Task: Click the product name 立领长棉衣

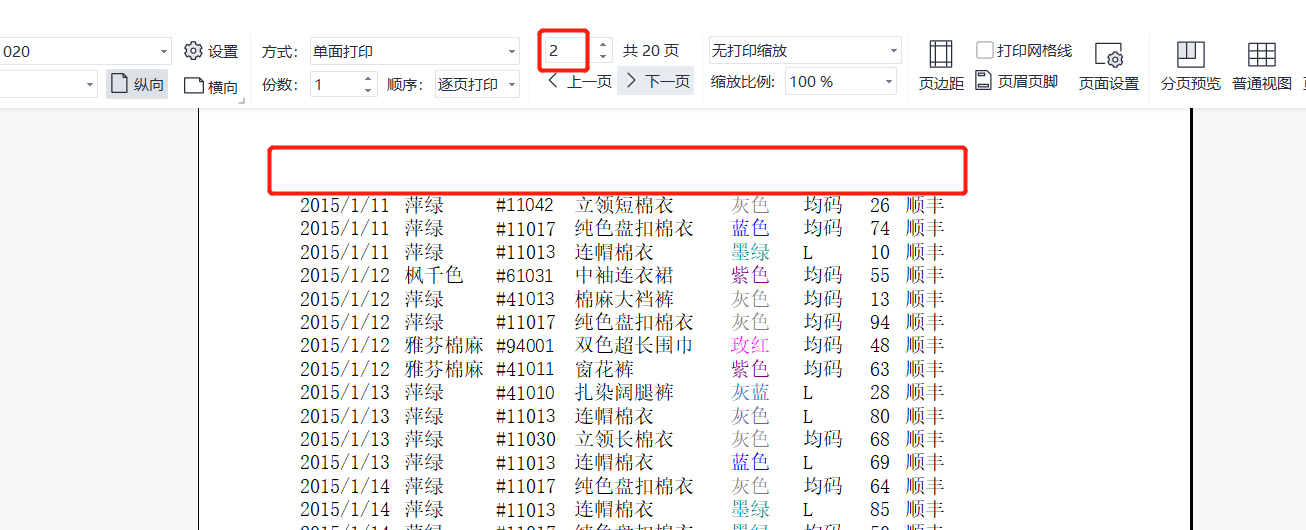Action: pyautogui.click(x=624, y=439)
